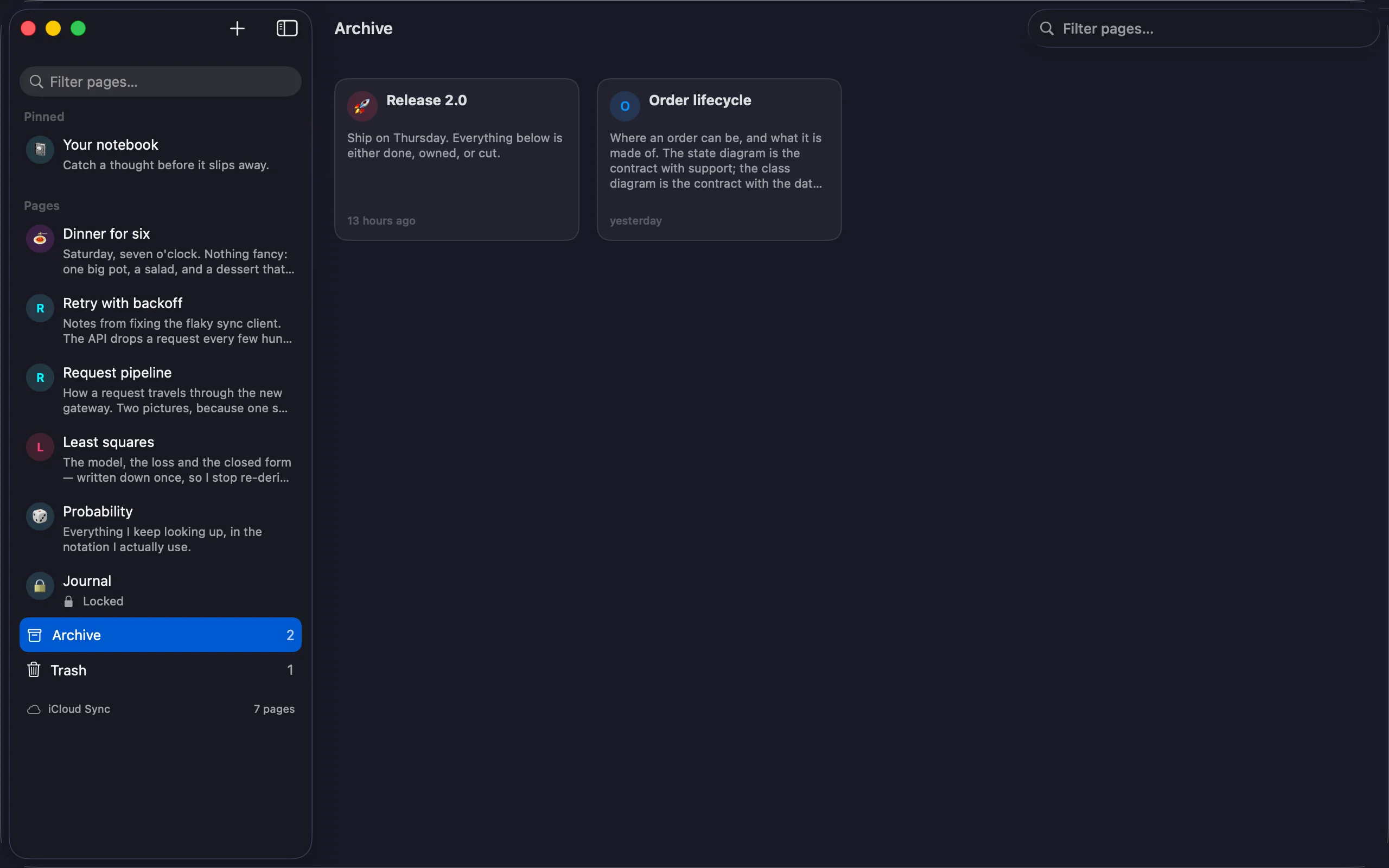The height and width of the screenshot is (868, 1389).
Task: Click the 'yesterday' timestamp on Order lifecycle
Action: coord(635,220)
